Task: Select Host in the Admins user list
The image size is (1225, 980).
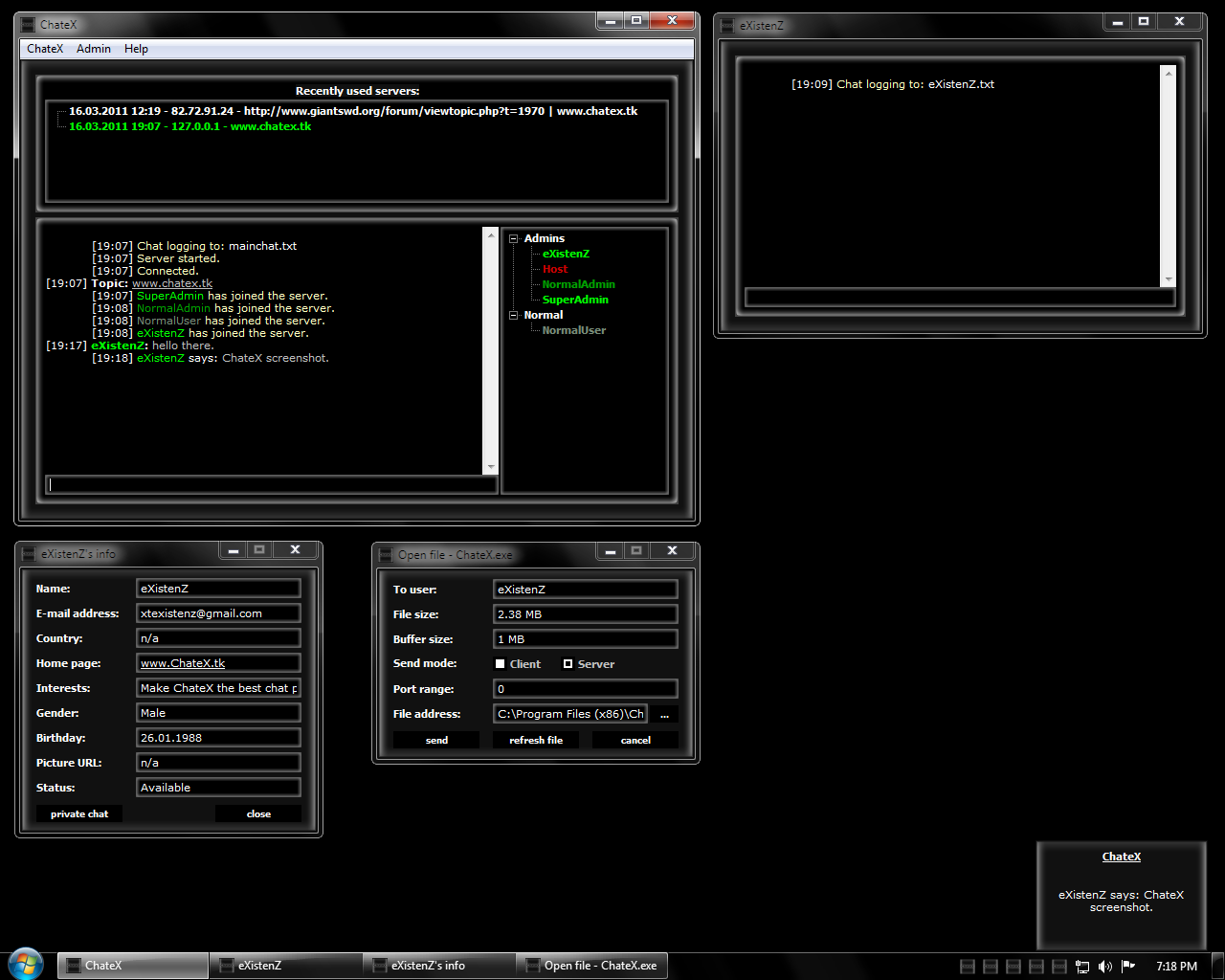Action: 555,269
